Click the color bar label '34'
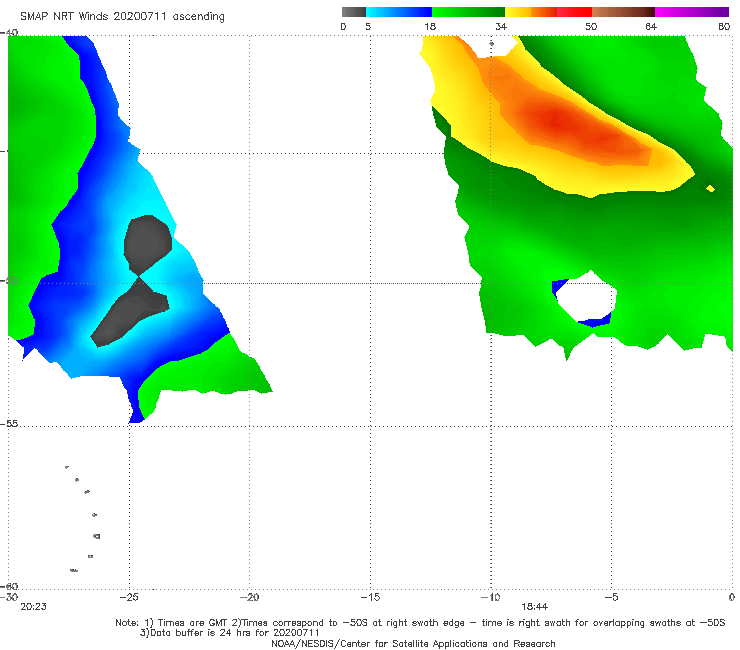Viewport: 740px width, 650px height. click(x=501, y=26)
